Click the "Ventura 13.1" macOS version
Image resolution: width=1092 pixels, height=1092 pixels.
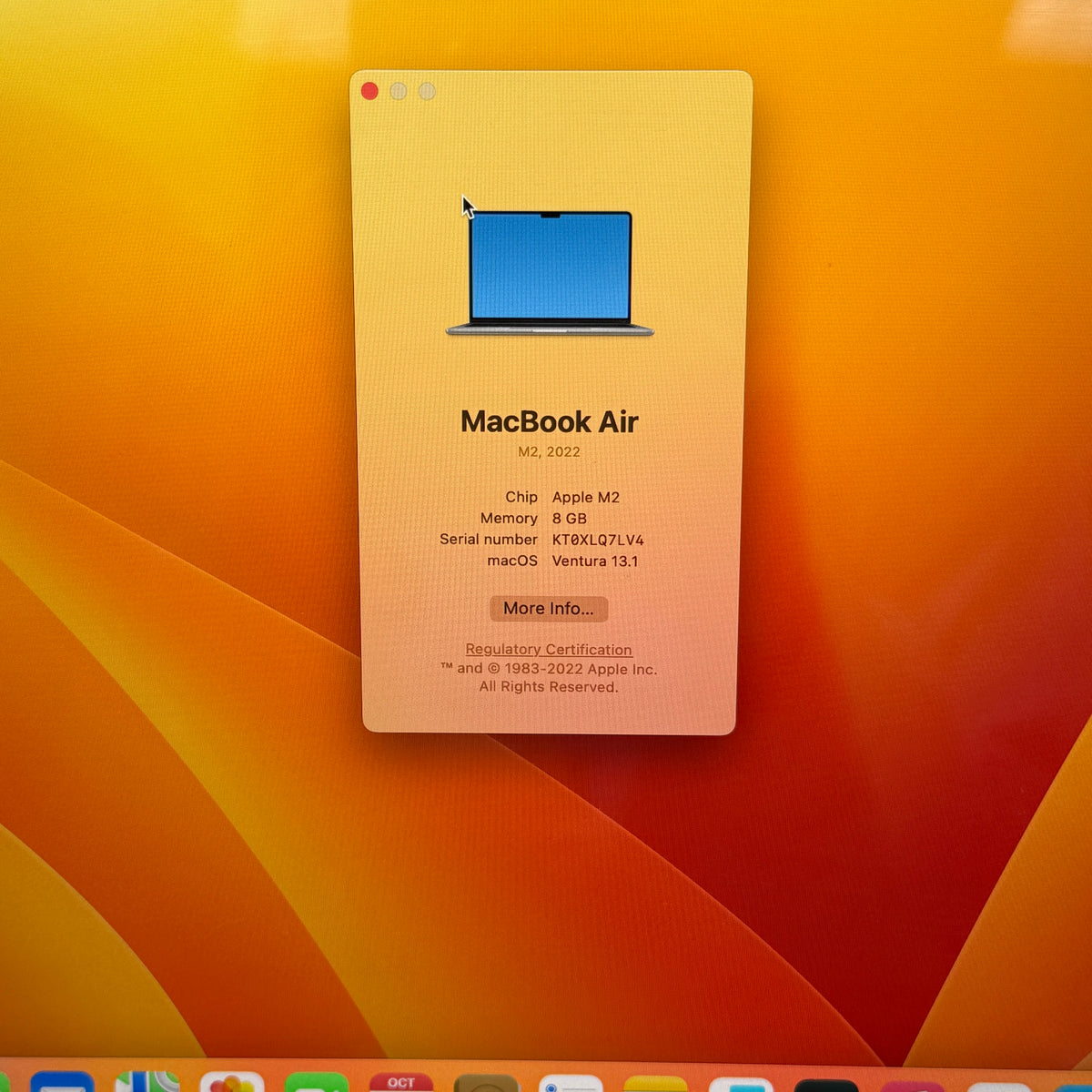click(x=595, y=561)
